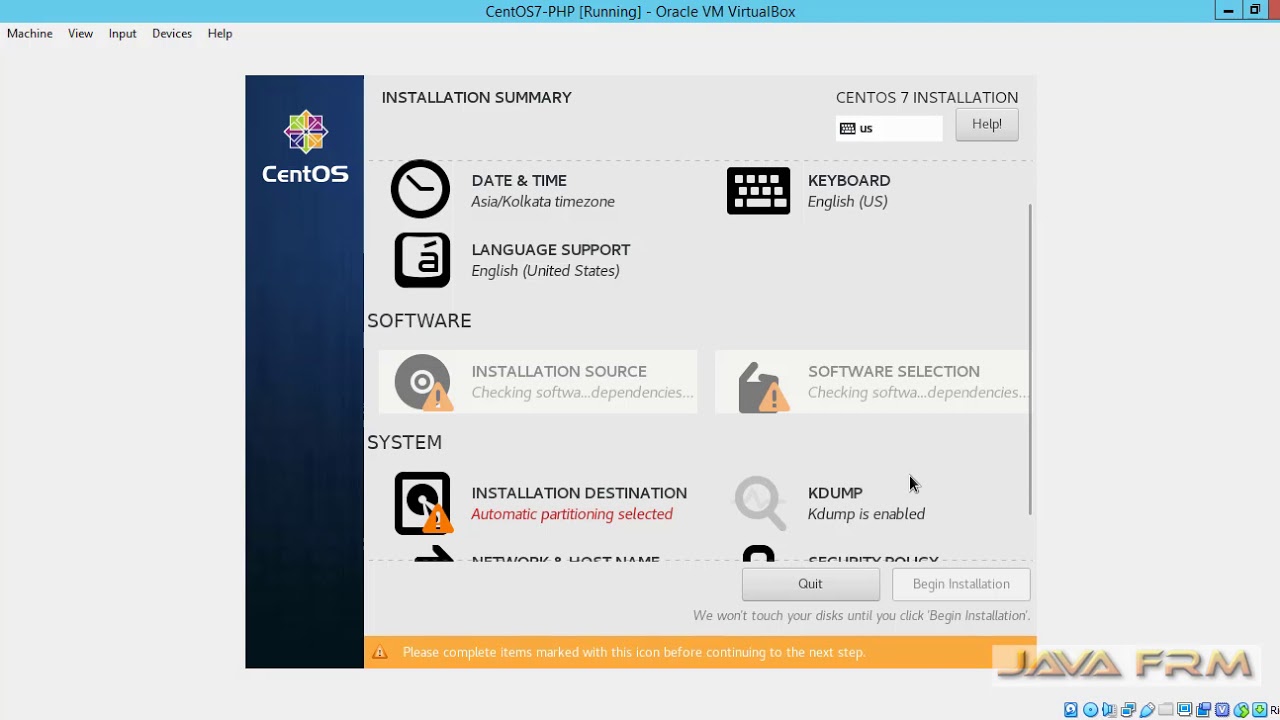Open the Machine menu
Screen dimensions: 1280x720
click(30, 33)
